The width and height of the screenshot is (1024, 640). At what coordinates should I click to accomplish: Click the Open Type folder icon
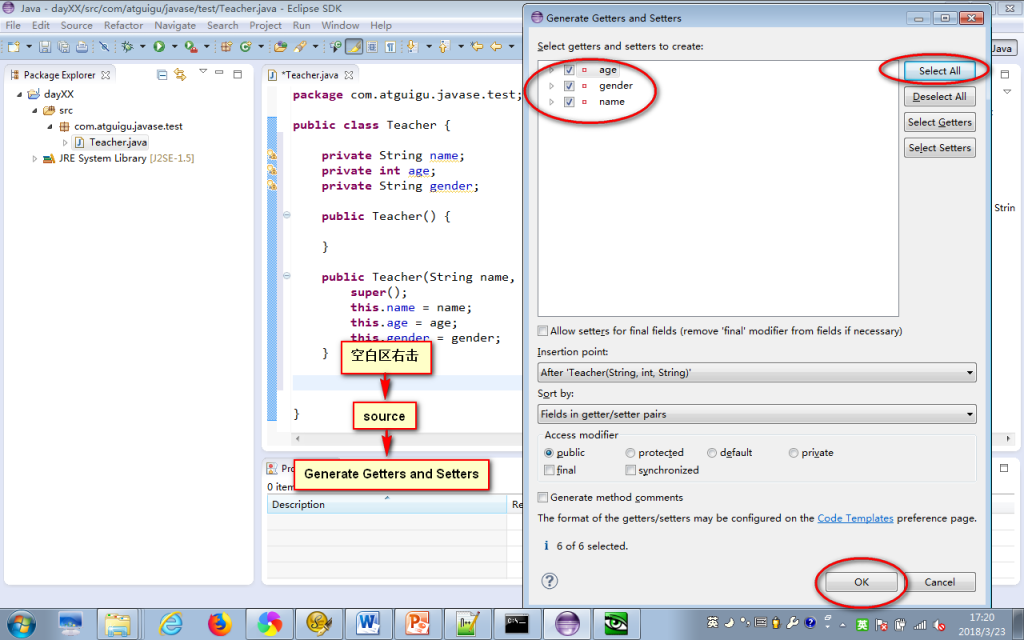(280, 46)
